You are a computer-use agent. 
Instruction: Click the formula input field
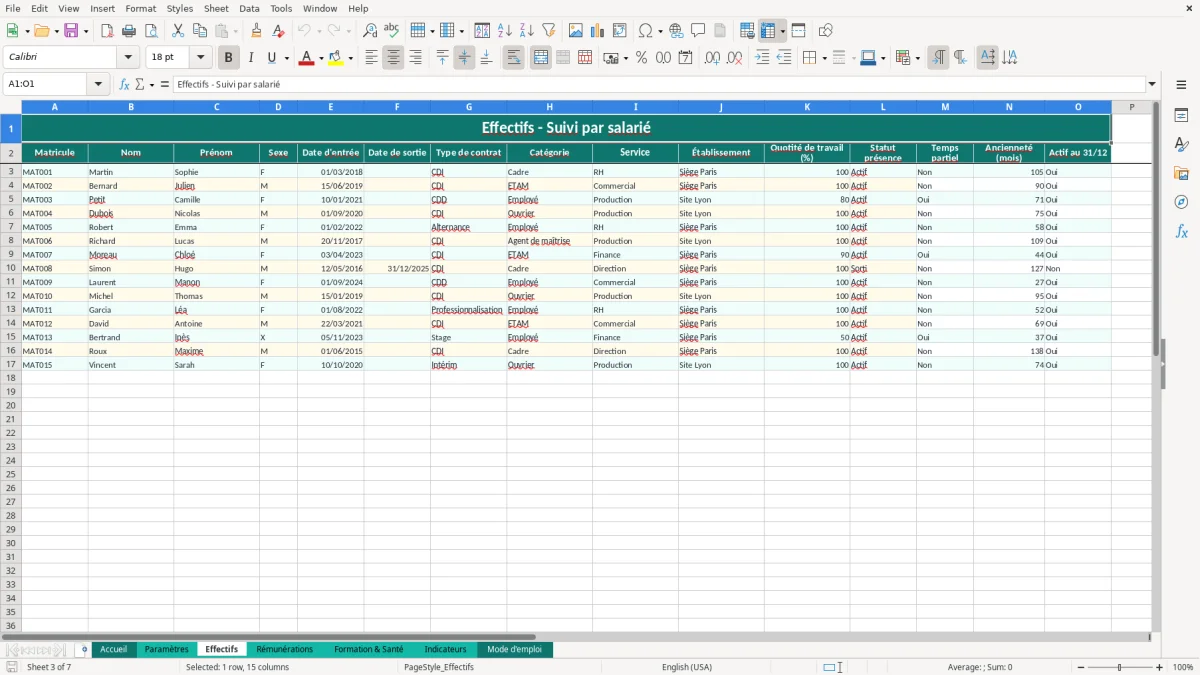658,85
